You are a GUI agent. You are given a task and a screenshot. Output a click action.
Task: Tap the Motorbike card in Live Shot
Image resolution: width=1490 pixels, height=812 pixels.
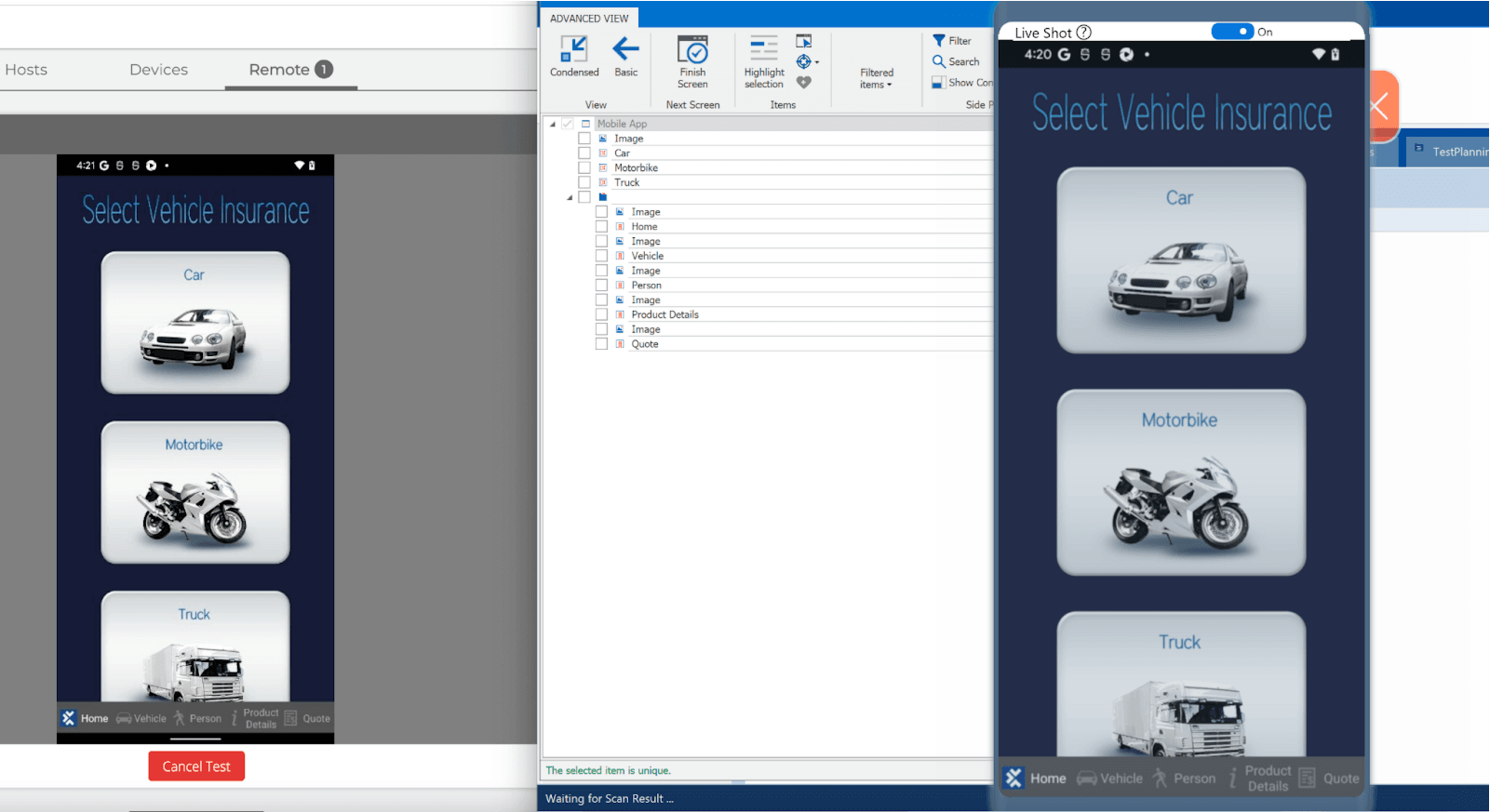pos(1181,482)
